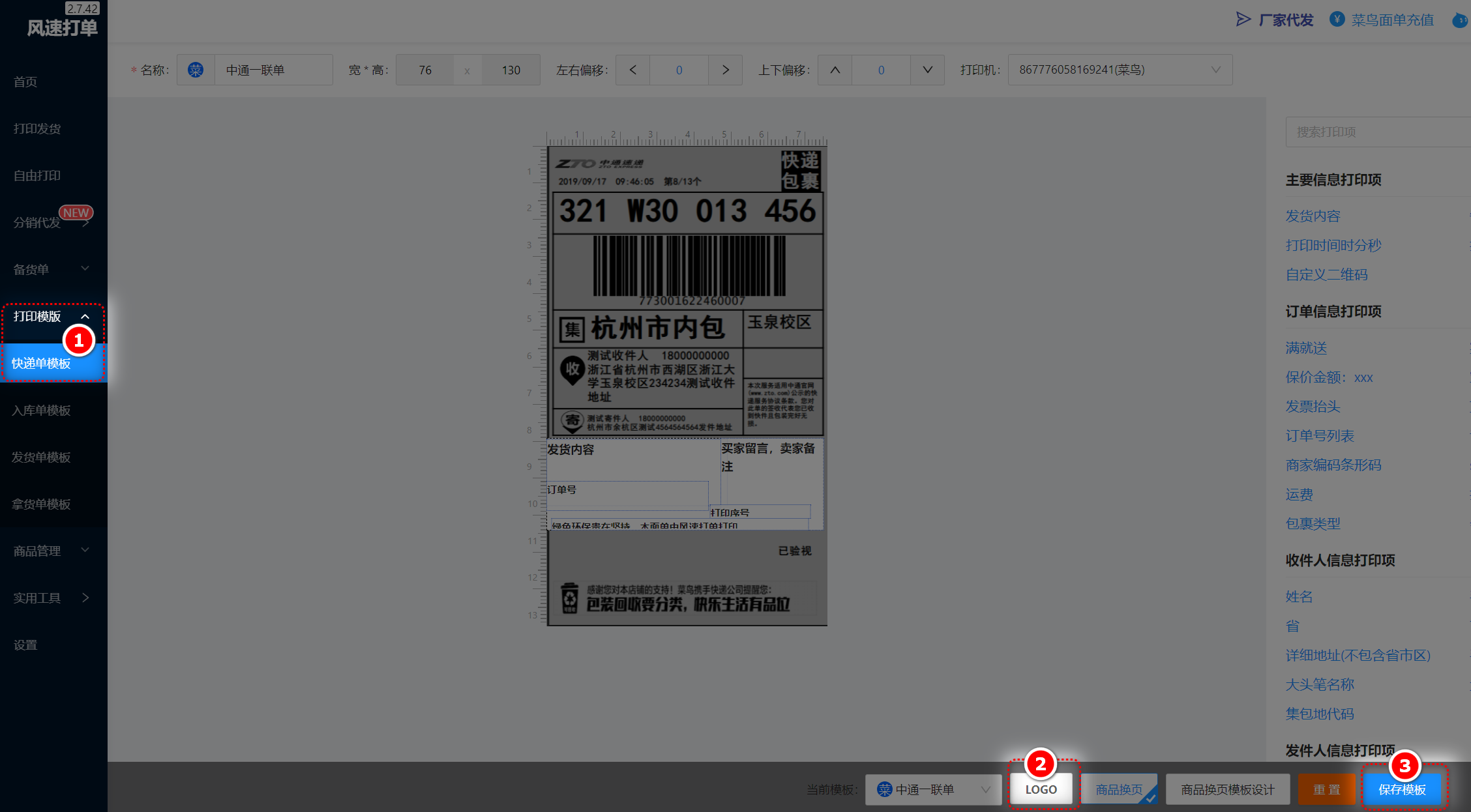Click the 收 recipient icon on label
This screenshot has height=812, width=1471.
572,370
